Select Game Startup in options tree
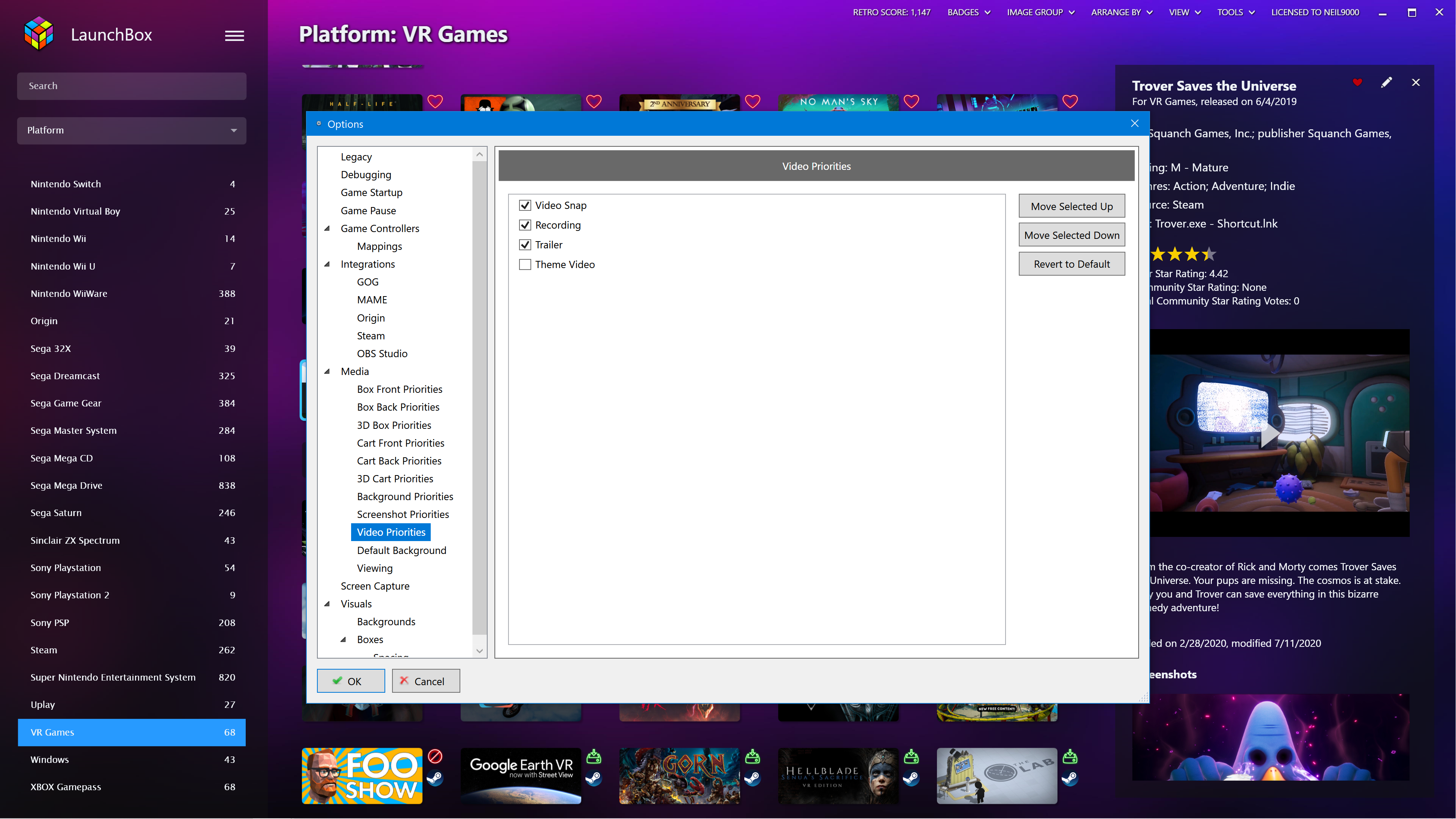Viewport: 1456px width, 819px height. (371, 192)
